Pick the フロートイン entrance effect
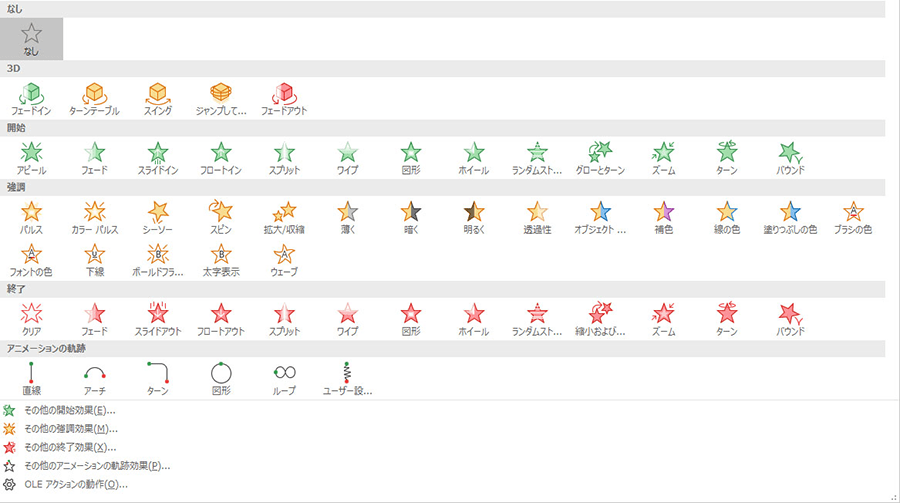The height and width of the screenshot is (503, 900). coord(221,158)
